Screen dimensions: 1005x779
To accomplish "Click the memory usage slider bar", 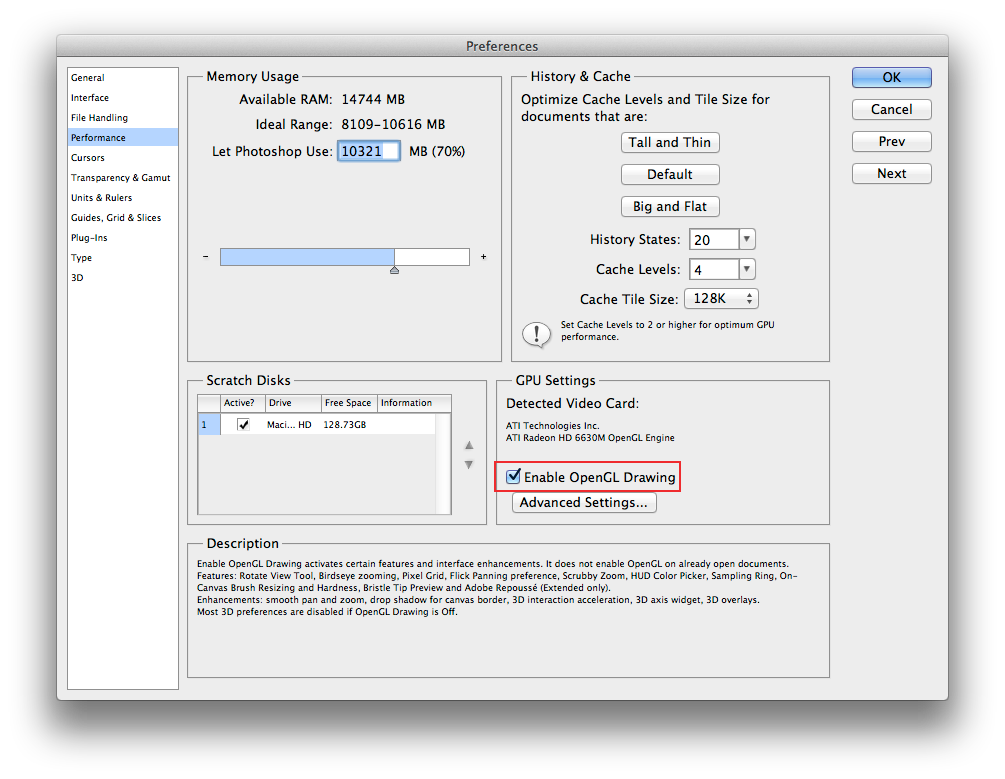I will click(x=345, y=257).
